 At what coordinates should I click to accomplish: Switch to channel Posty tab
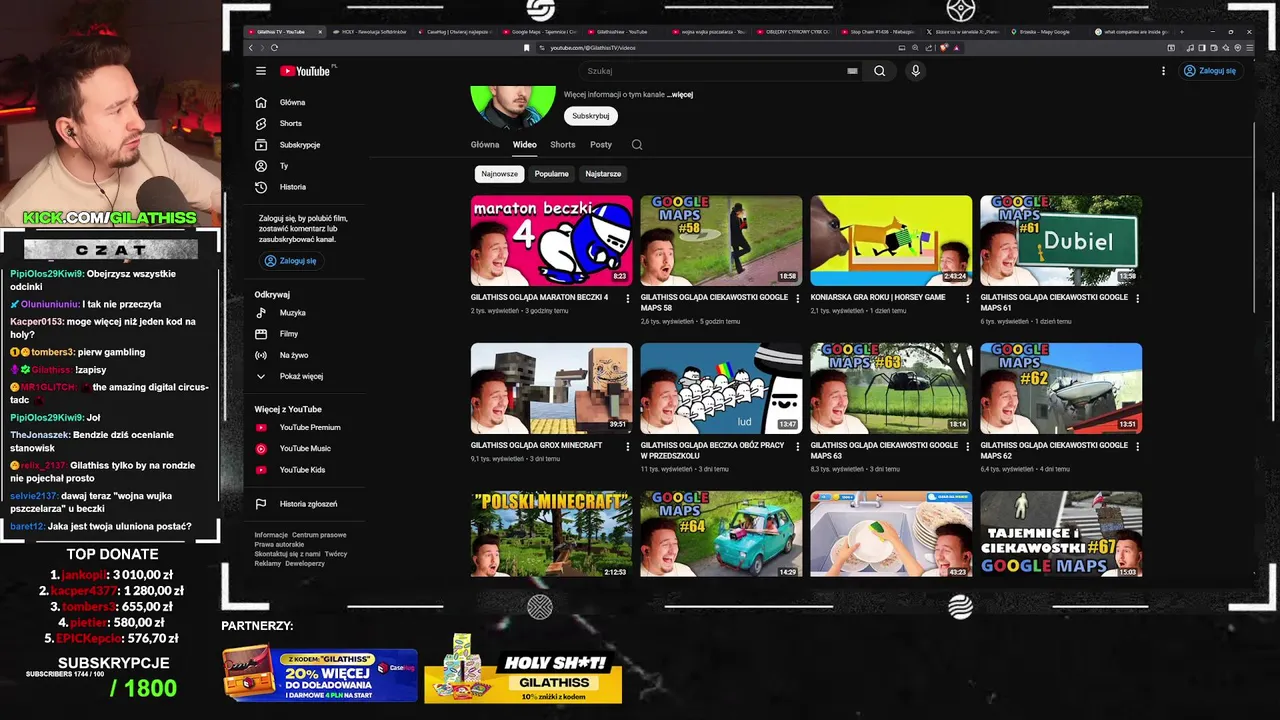tap(601, 145)
